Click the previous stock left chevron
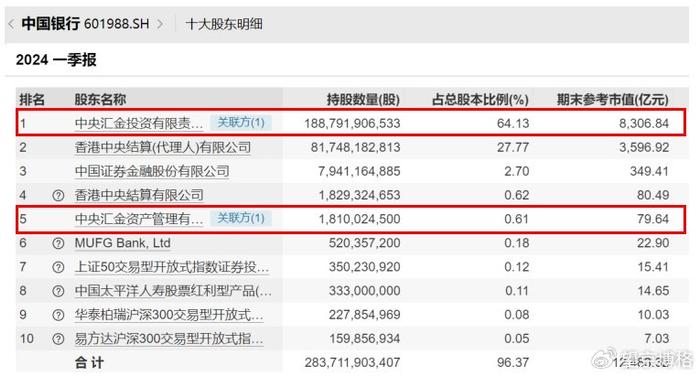Viewport: 700px width, 376px height. point(11,24)
